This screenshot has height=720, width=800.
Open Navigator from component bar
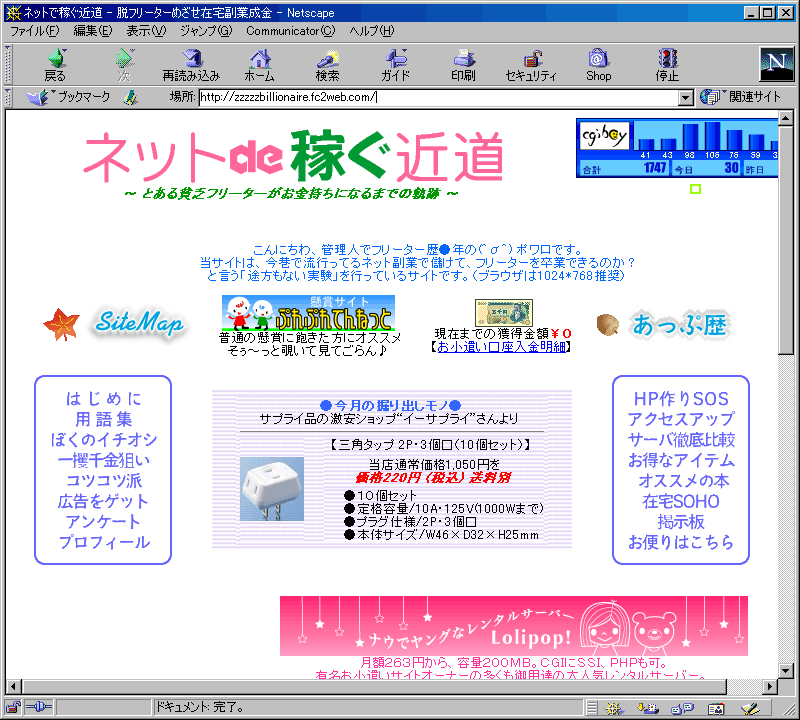[614, 708]
